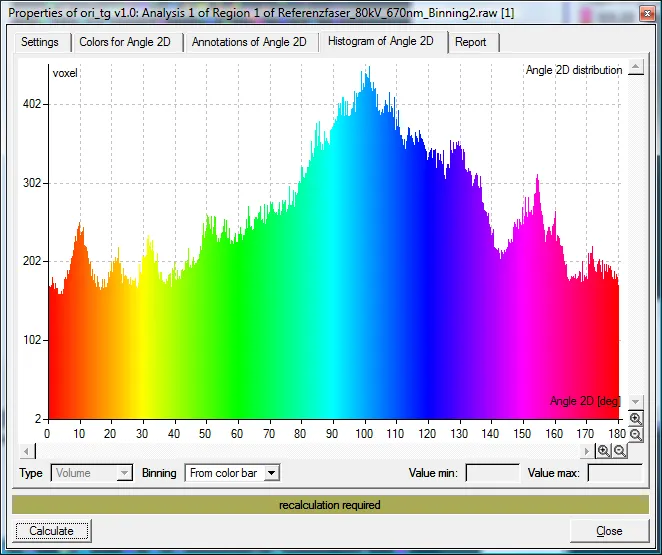Close the Properties window with X
The width and height of the screenshot is (662, 555).
pos(647,13)
